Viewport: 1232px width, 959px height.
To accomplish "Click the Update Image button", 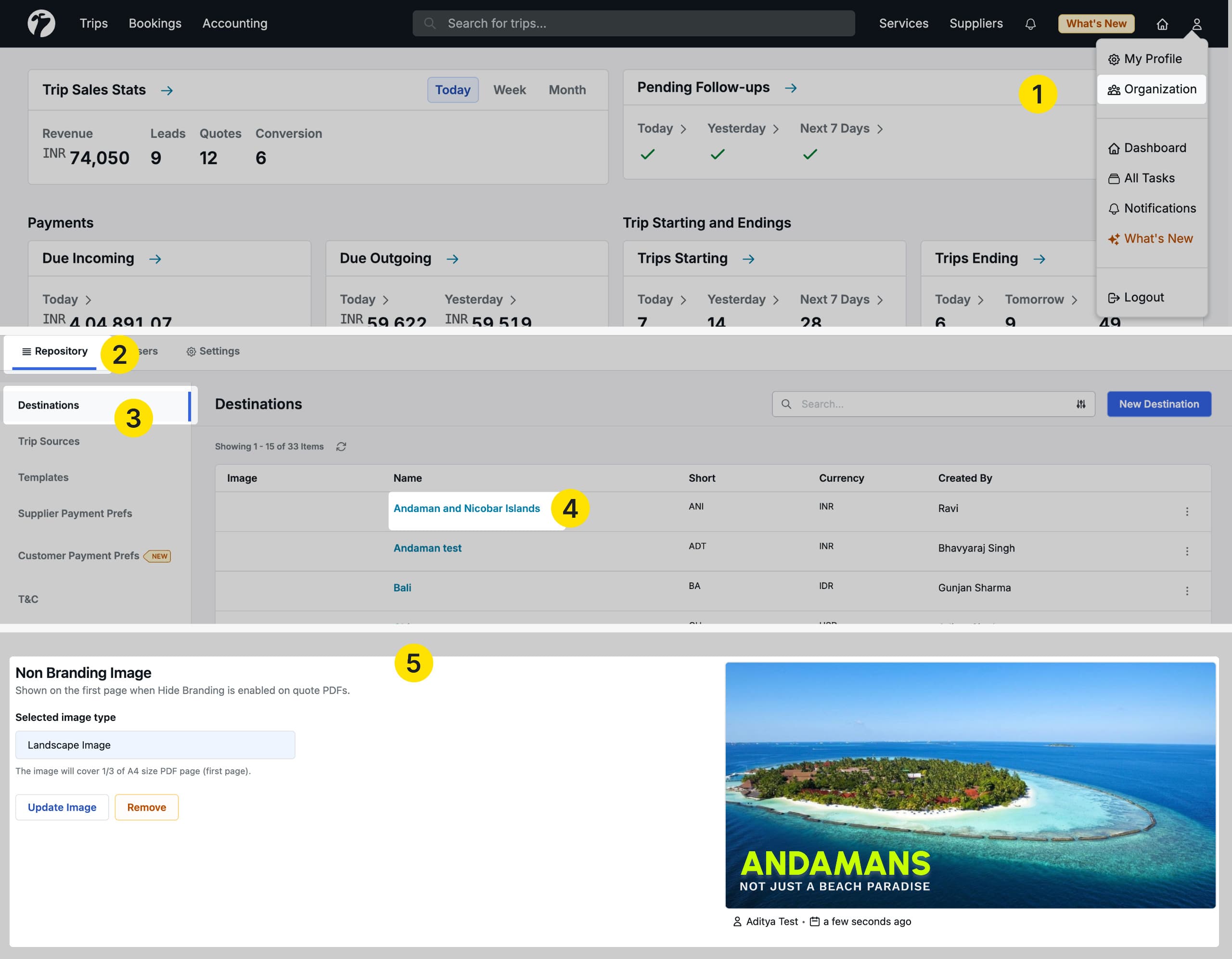I will click(x=62, y=807).
